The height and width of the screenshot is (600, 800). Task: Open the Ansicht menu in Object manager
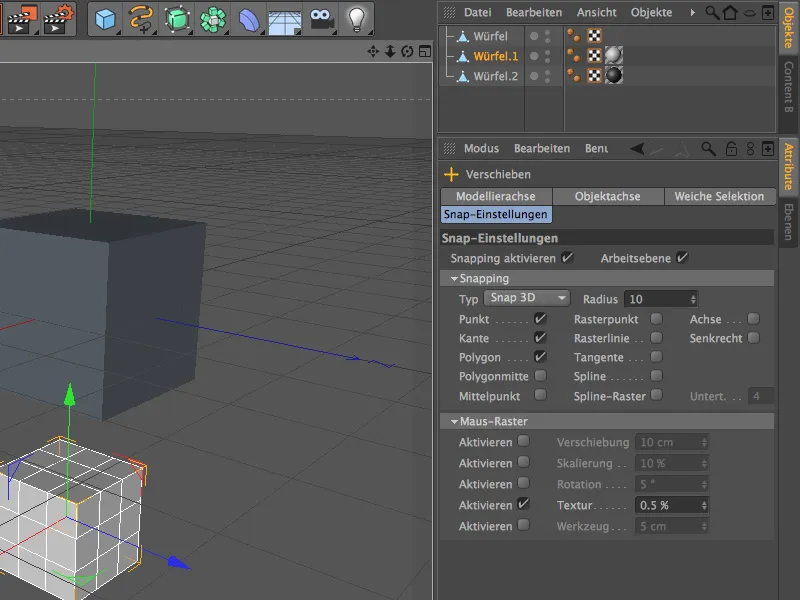tap(595, 13)
